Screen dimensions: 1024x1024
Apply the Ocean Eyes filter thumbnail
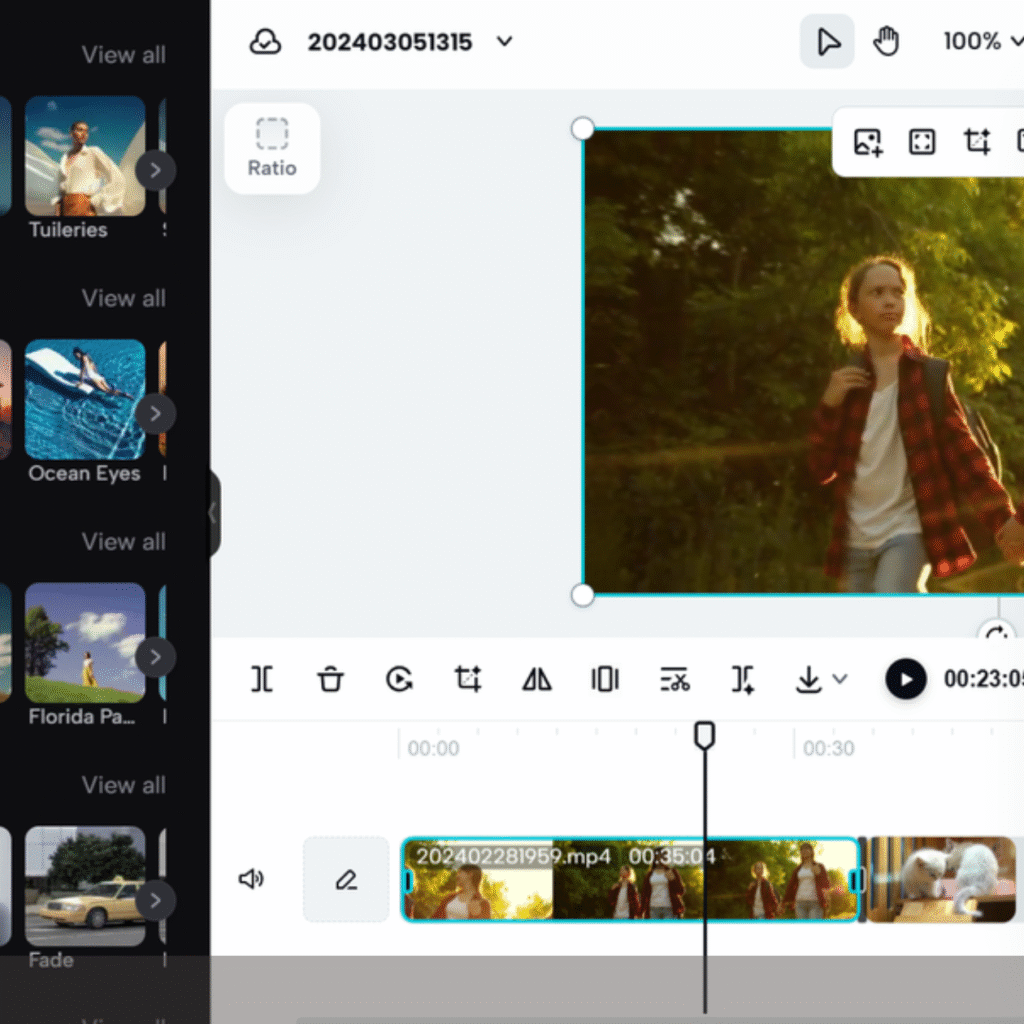point(85,400)
